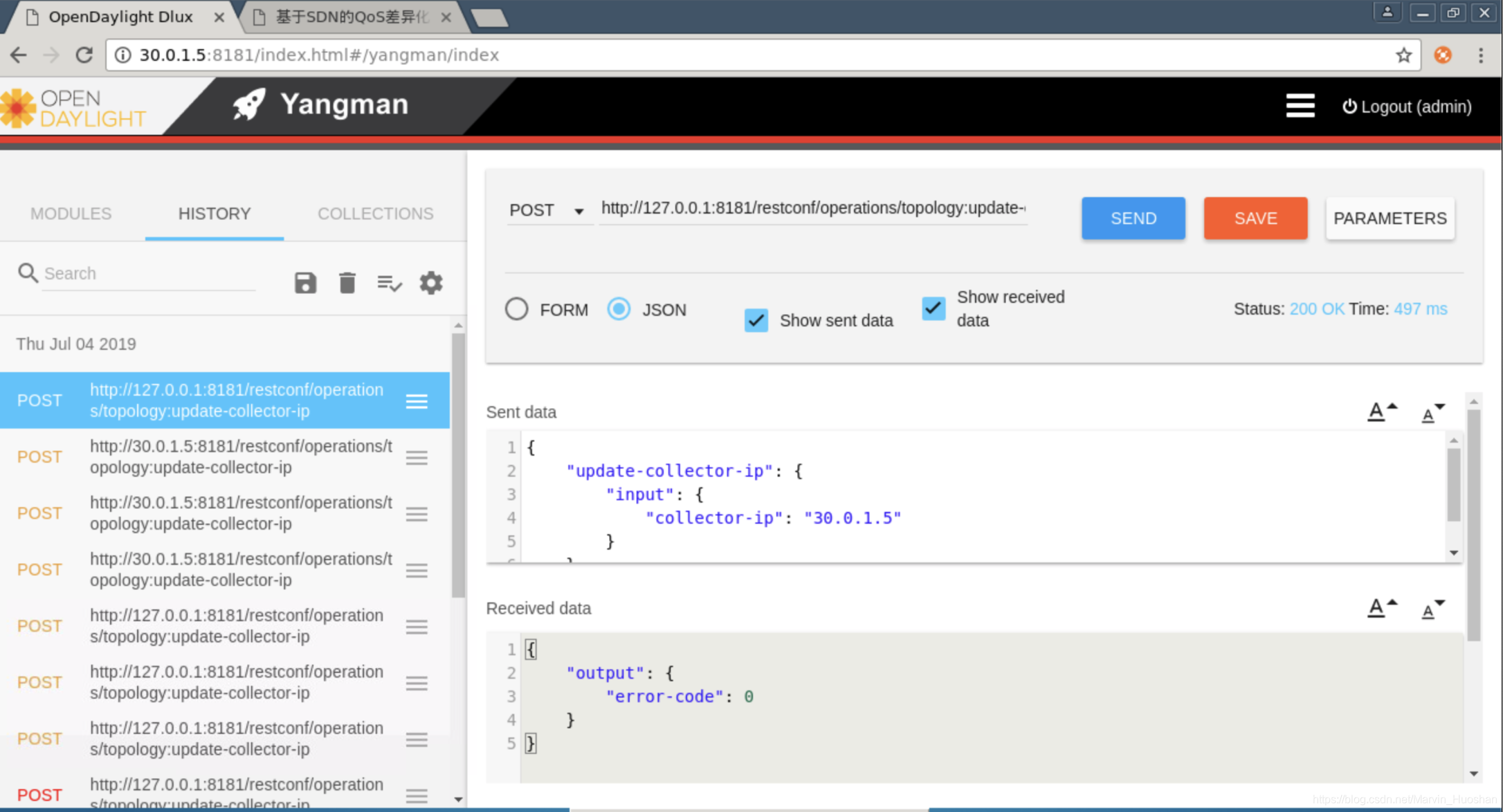Click the orange SAVE button
The width and height of the screenshot is (1503, 812).
1255,219
